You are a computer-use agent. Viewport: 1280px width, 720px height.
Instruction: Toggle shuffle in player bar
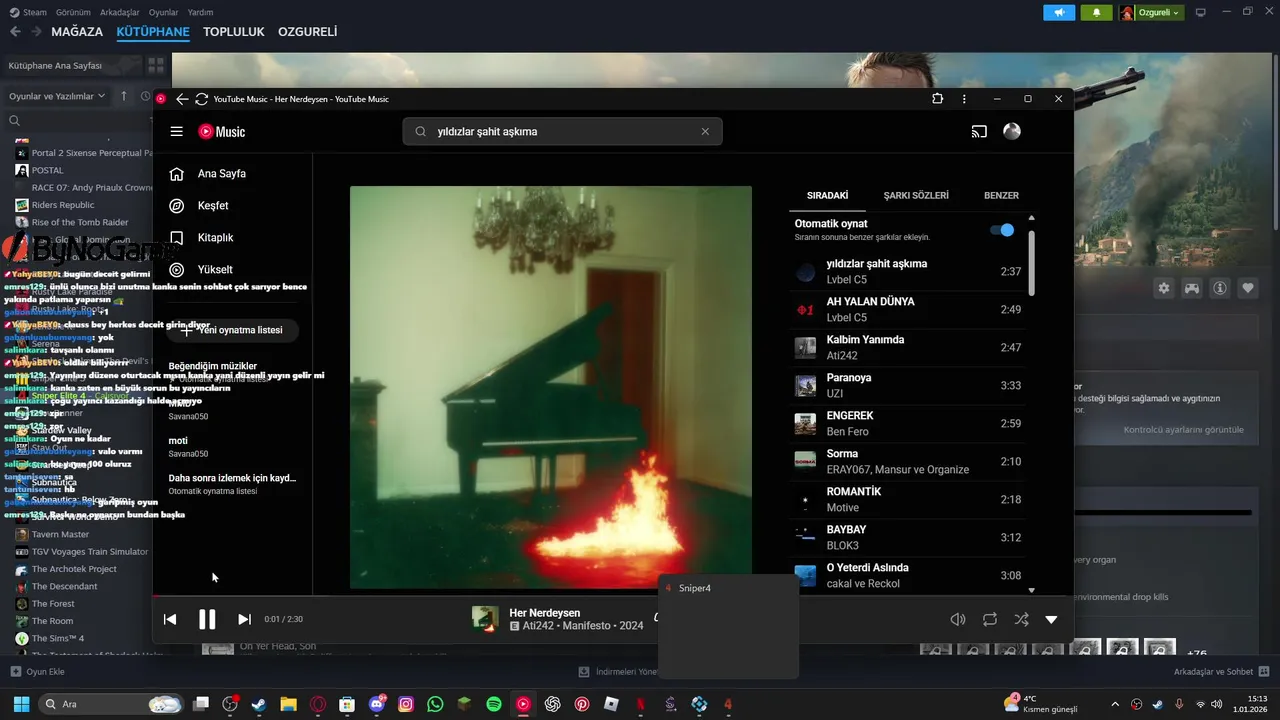click(x=1021, y=619)
